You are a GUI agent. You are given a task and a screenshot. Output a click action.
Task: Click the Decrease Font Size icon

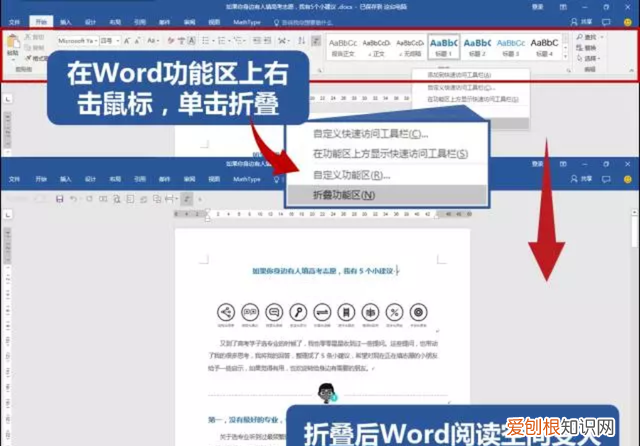click(138, 41)
